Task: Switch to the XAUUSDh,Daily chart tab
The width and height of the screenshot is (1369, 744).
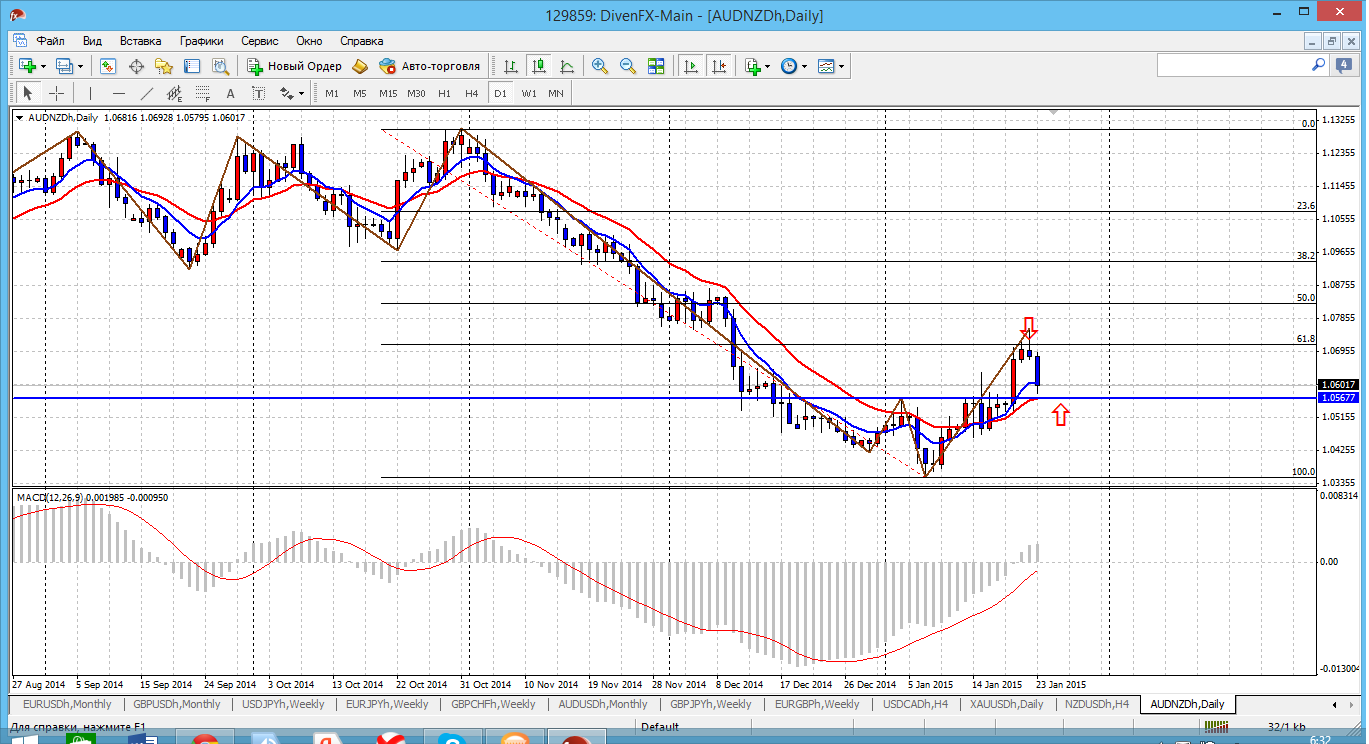Action: [1006, 704]
